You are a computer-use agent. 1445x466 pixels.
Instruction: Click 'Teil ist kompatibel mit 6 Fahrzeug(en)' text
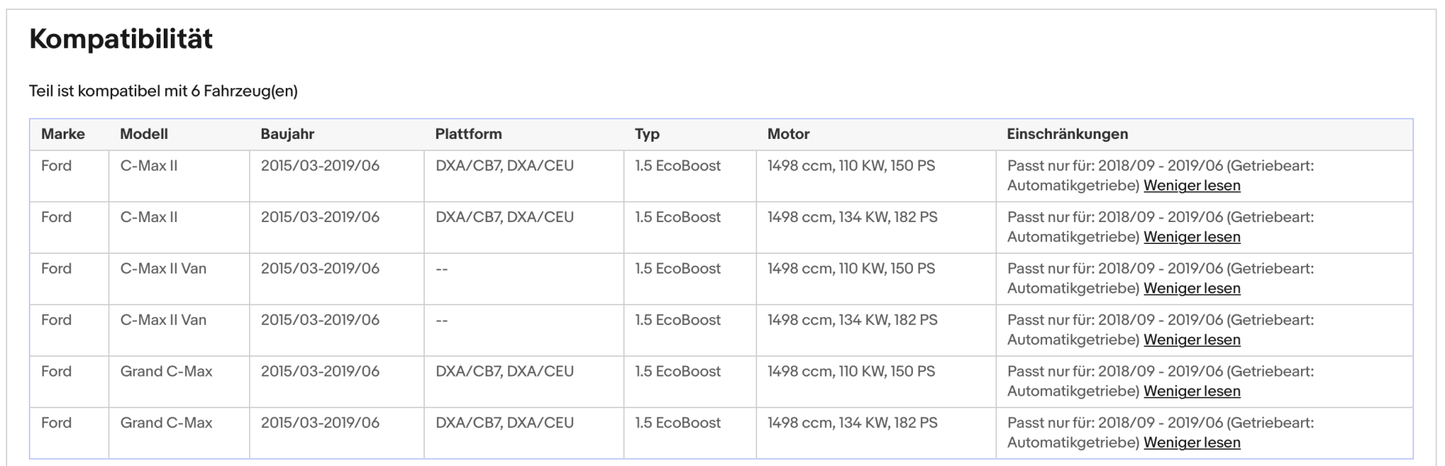click(x=163, y=91)
